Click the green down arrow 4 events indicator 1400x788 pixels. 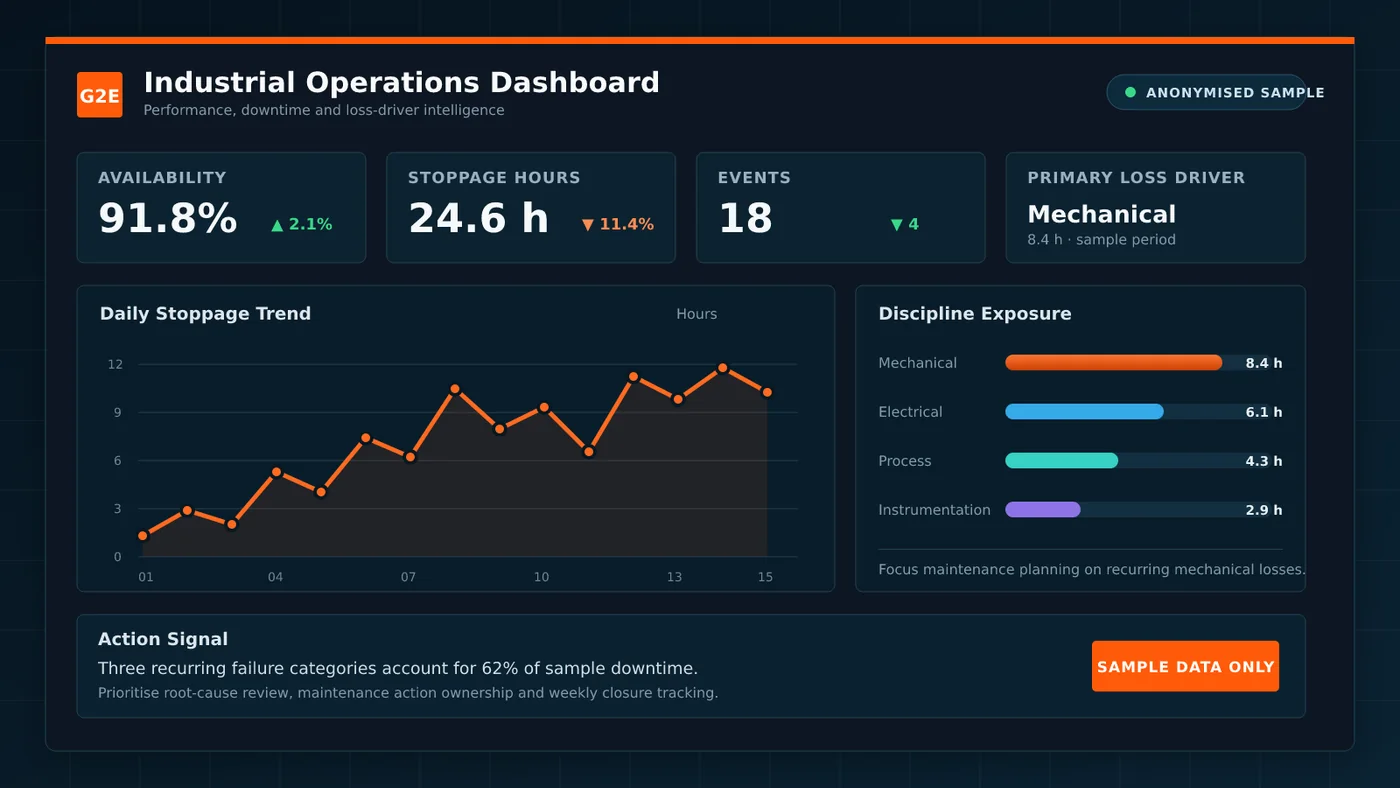(x=905, y=225)
